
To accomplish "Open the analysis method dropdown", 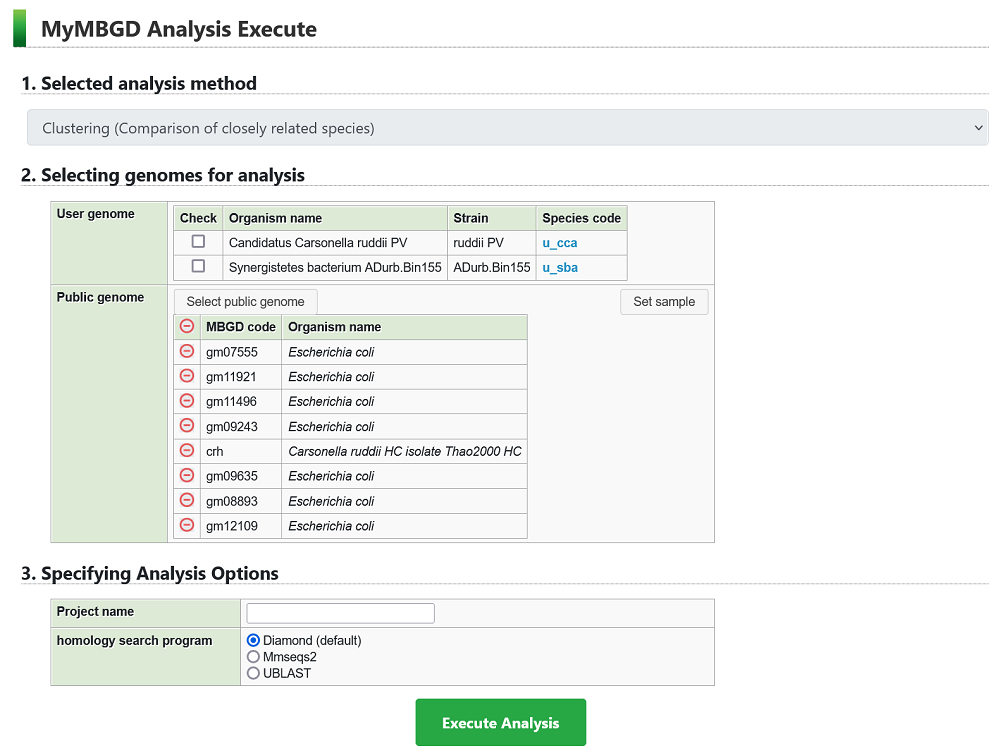I will [507, 128].
